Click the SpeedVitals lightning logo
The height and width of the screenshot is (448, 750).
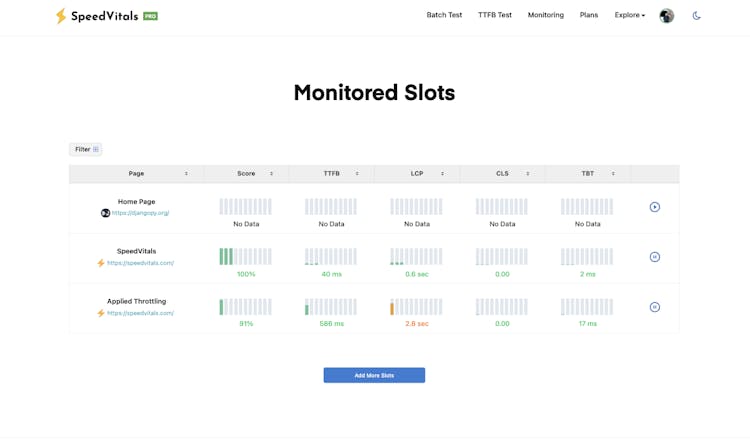point(61,16)
